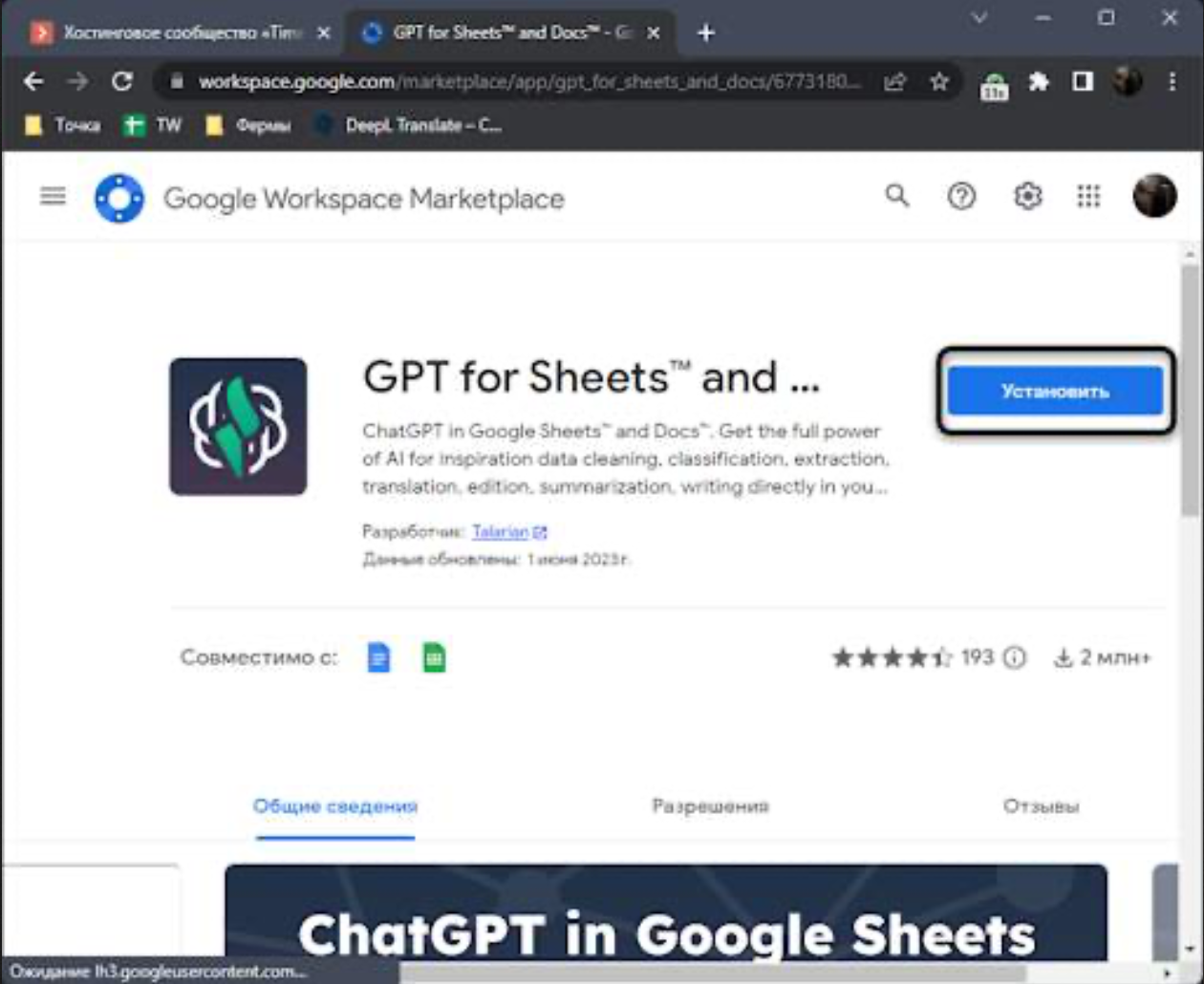The image size is (1204, 984).
Task: Click the address bar URL field
Action: tap(530, 82)
